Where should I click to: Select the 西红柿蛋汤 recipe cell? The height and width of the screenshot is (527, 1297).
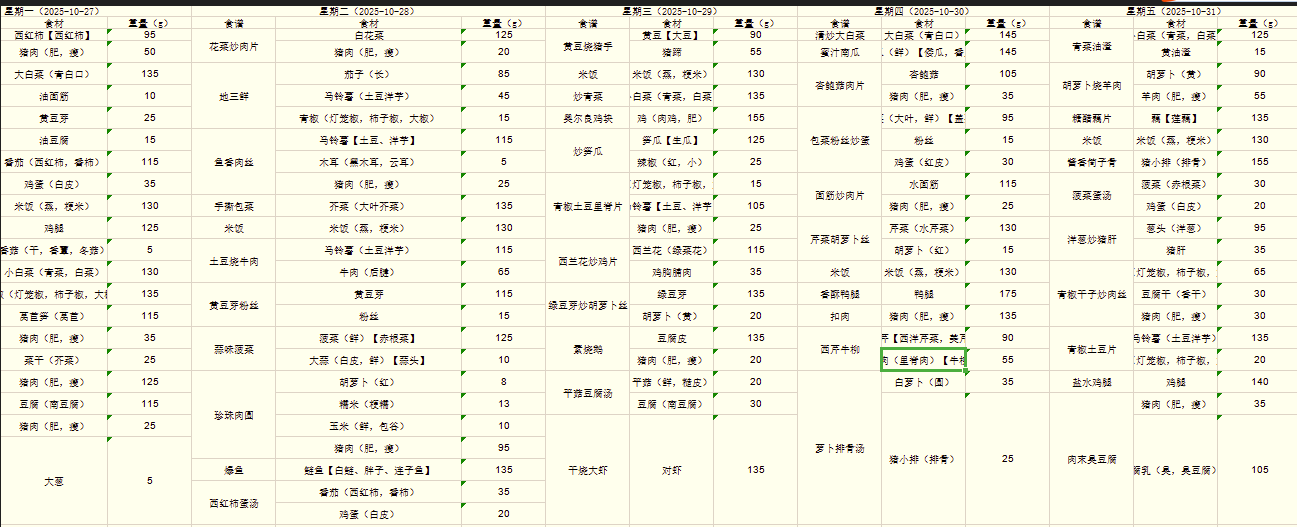pos(232,502)
